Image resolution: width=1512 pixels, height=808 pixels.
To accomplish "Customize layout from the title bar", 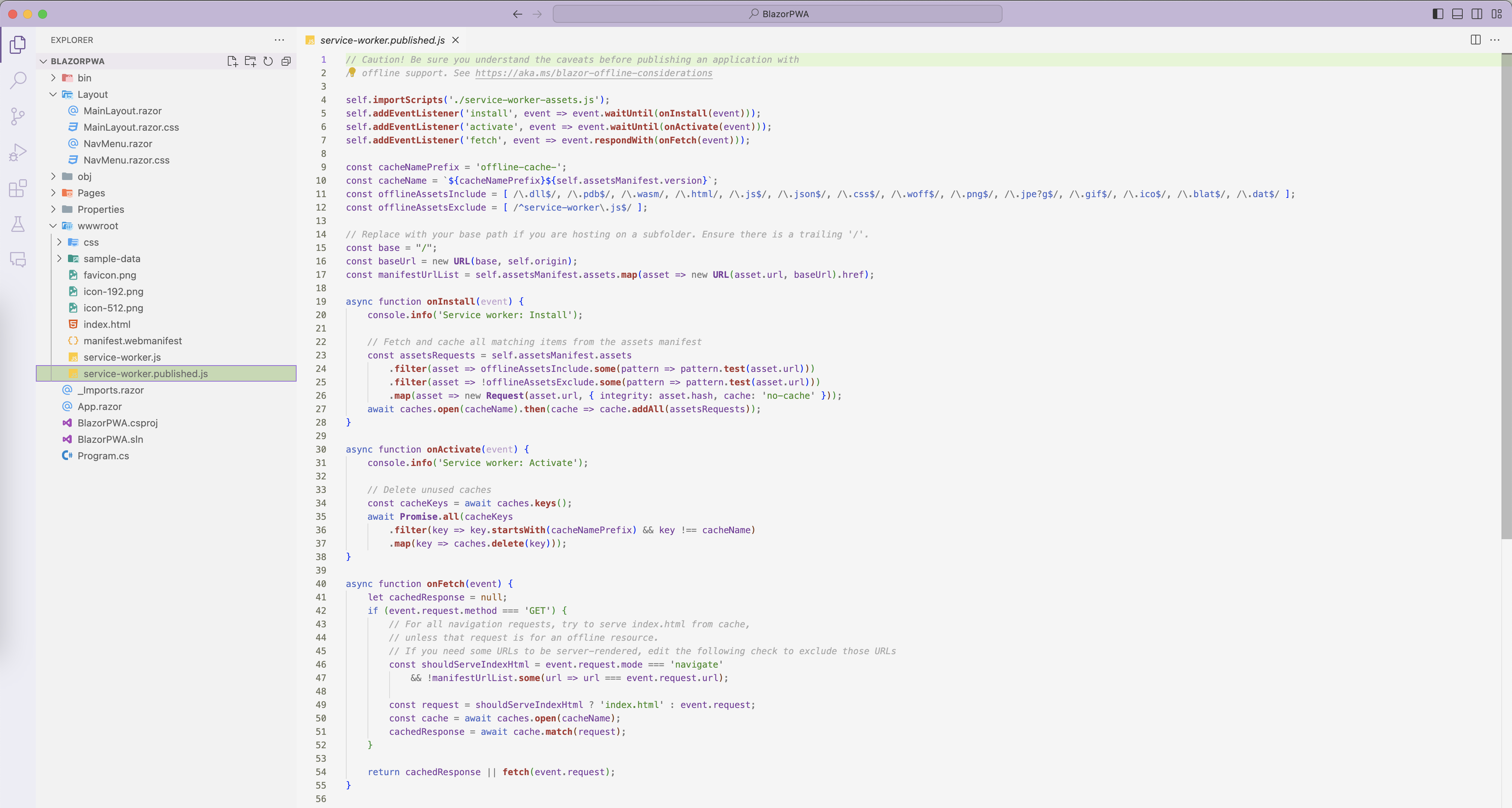I will click(x=1497, y=14).
